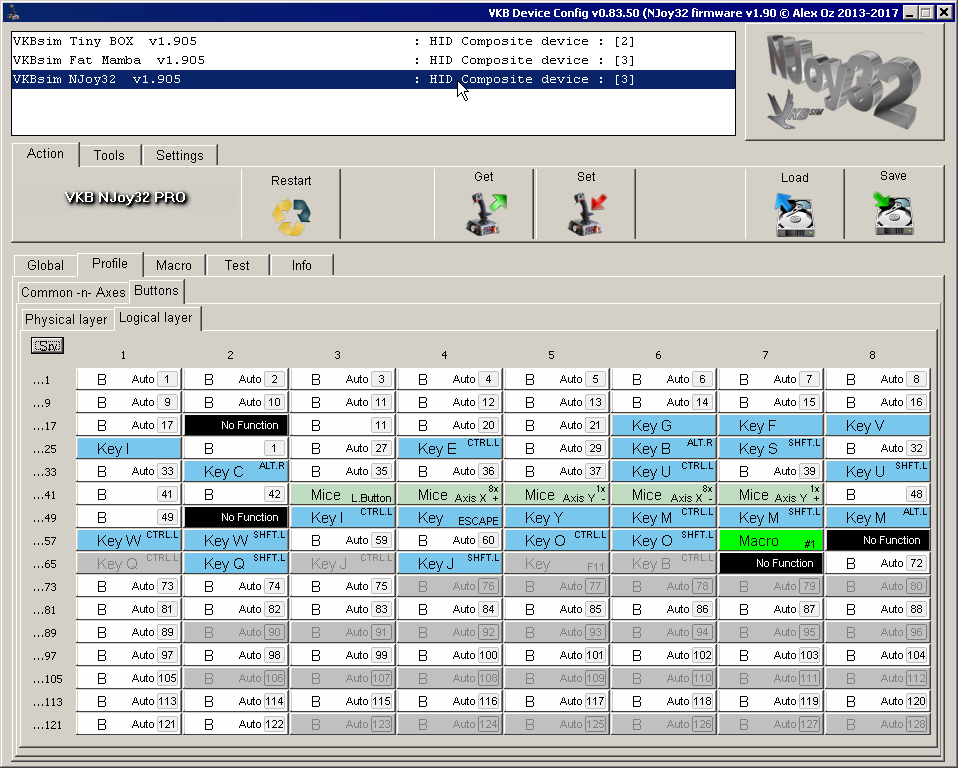Switch to the Common -n- Axes tab
The image size is (958, 768).
[x=73, y=292]
